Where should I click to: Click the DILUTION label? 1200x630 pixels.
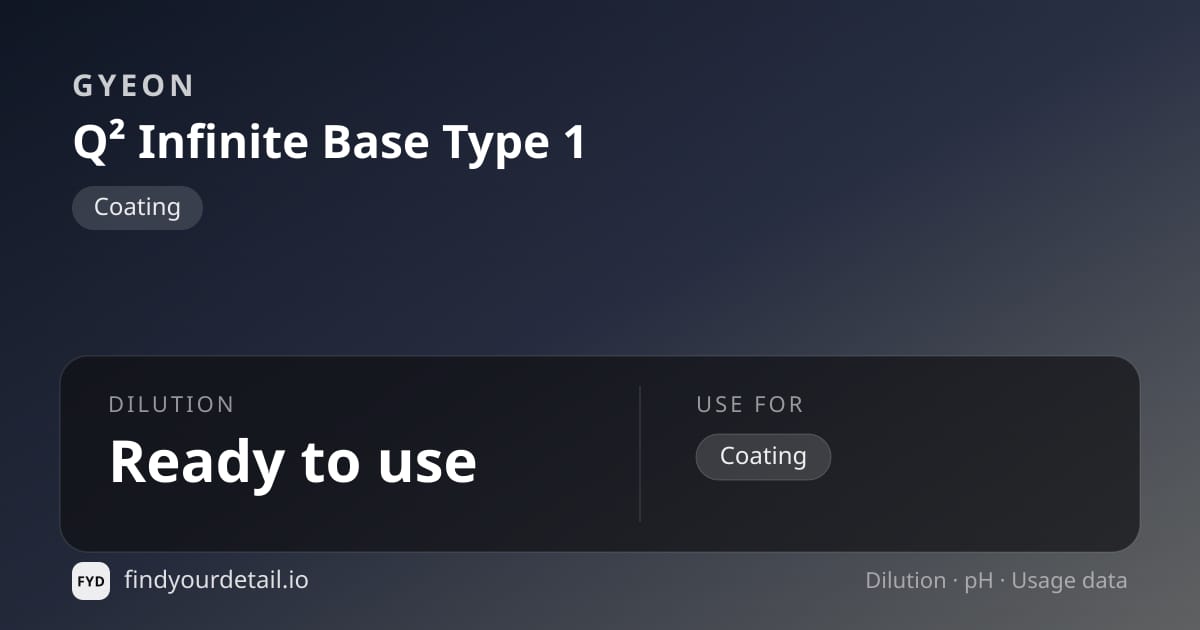[x=171, y=405]
